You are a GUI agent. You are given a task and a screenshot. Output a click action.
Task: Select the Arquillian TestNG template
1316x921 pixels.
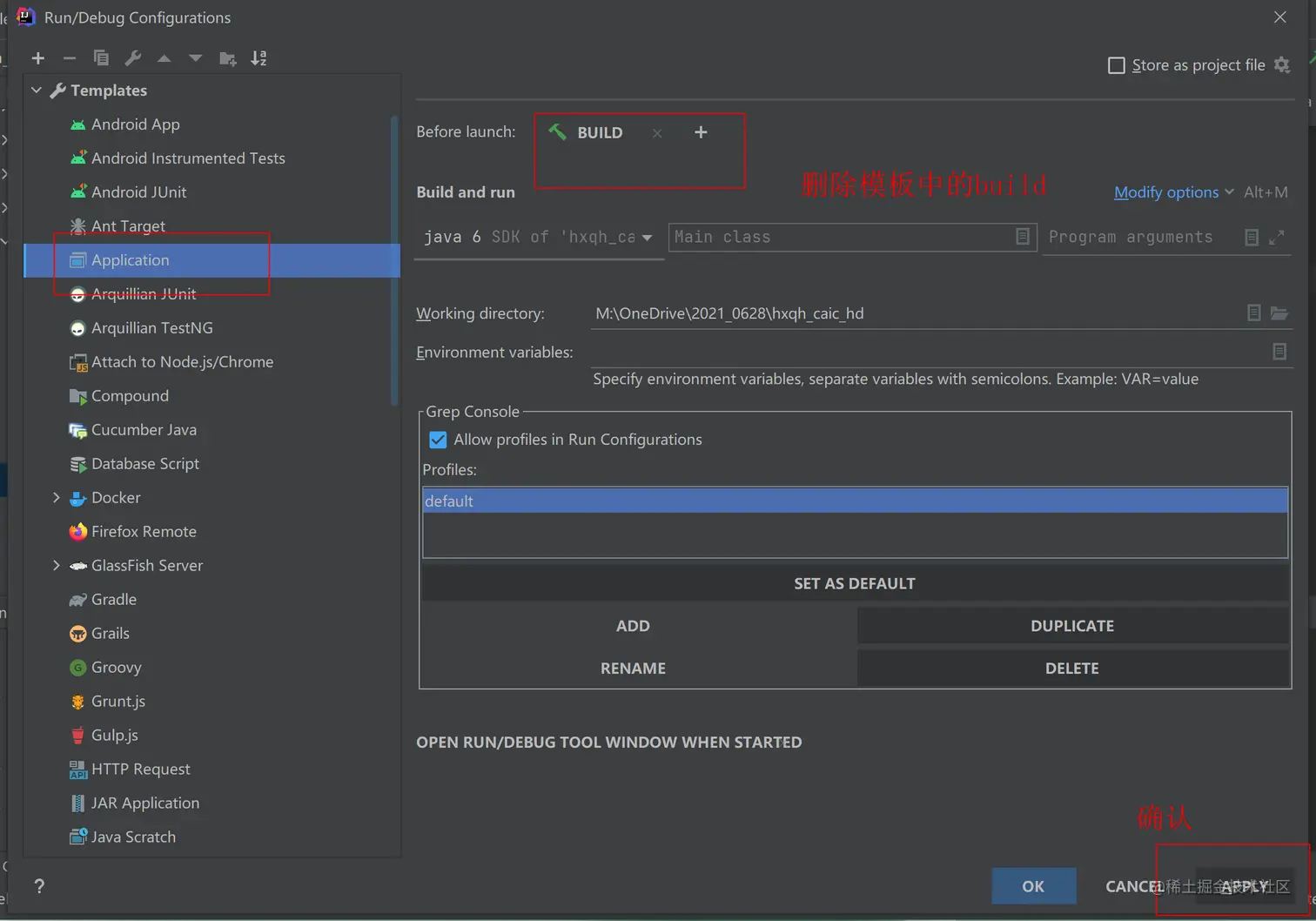point(151,328)
